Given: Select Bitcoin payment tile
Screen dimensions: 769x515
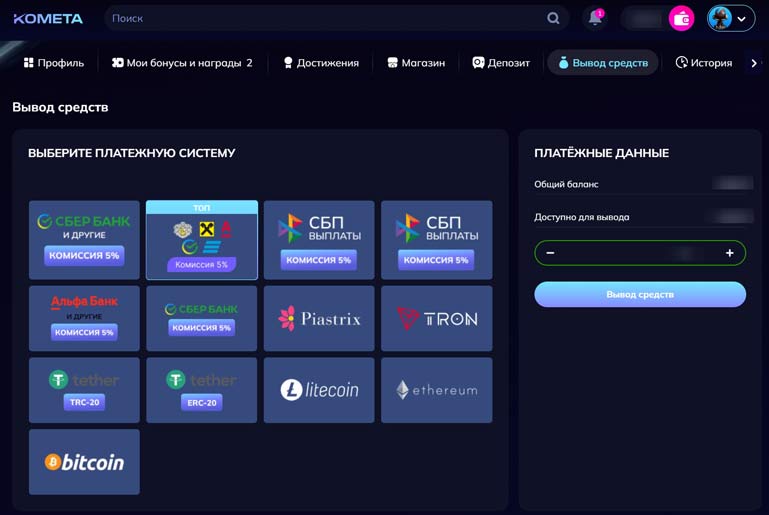Looking at the screenshot, I should [x=84, y=462].
